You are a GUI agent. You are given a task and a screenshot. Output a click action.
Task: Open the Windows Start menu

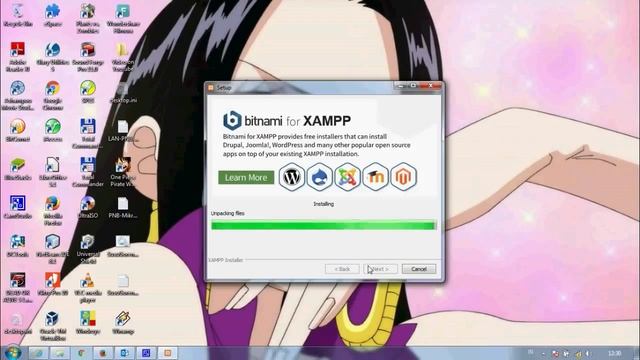point(13,352)
